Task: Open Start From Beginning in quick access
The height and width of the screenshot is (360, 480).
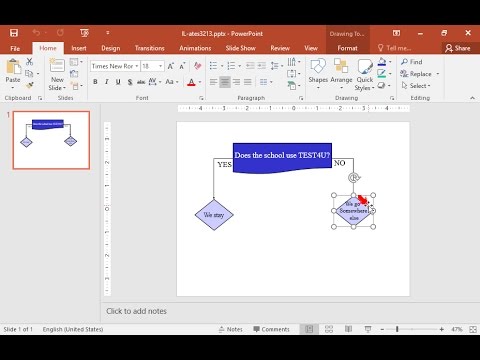Action: (x=84, y=33)
